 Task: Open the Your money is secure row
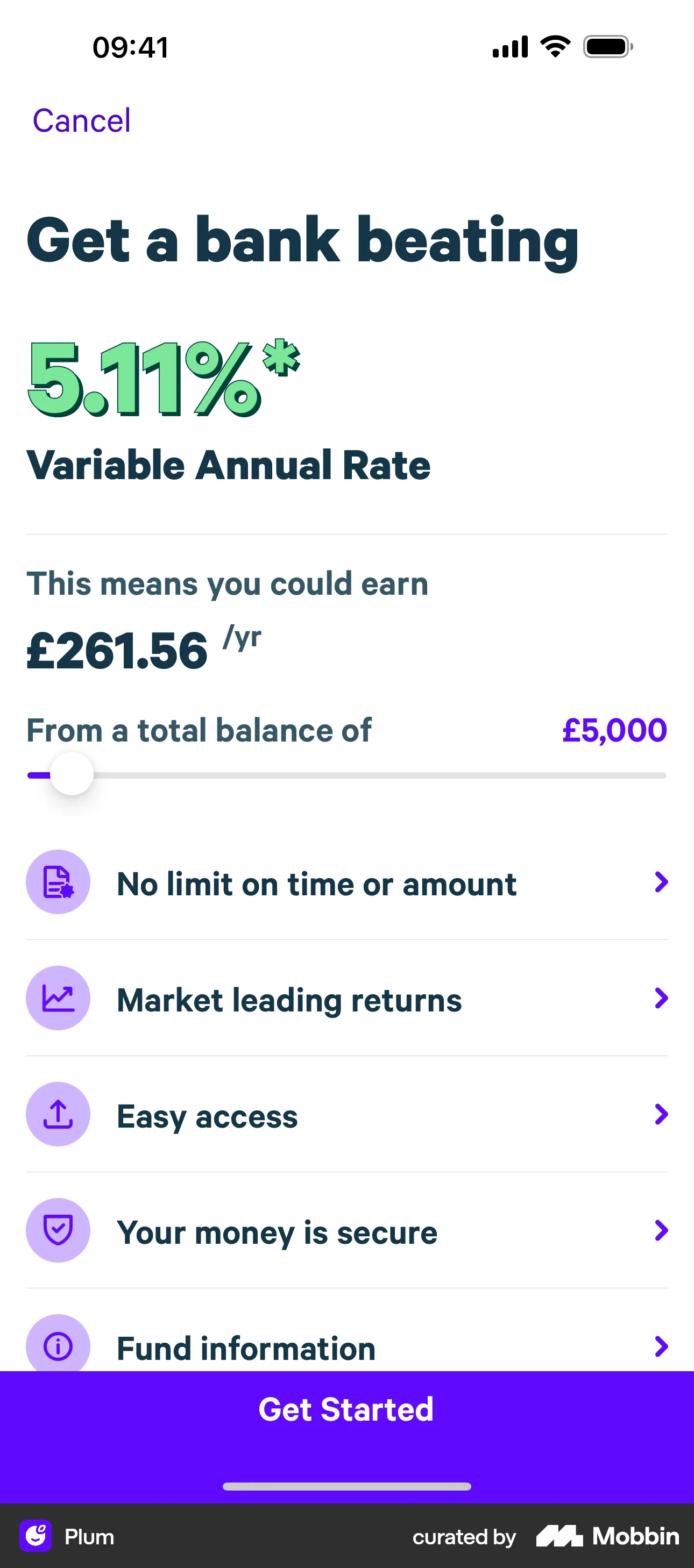click(277, 1232)
